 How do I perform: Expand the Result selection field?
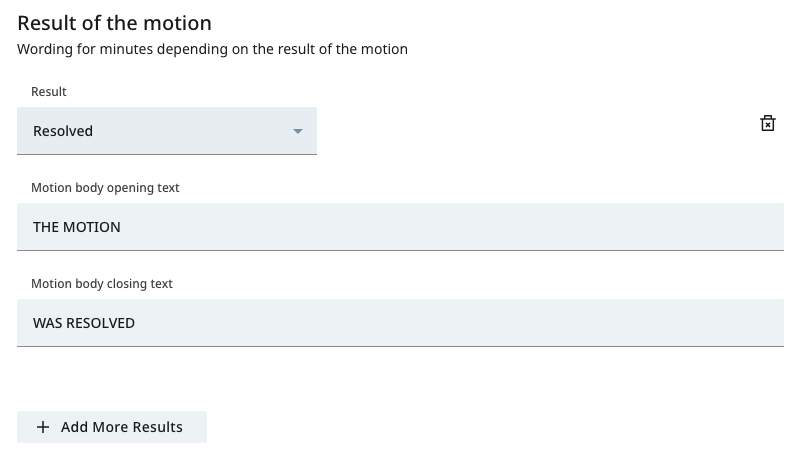[167, 131]
